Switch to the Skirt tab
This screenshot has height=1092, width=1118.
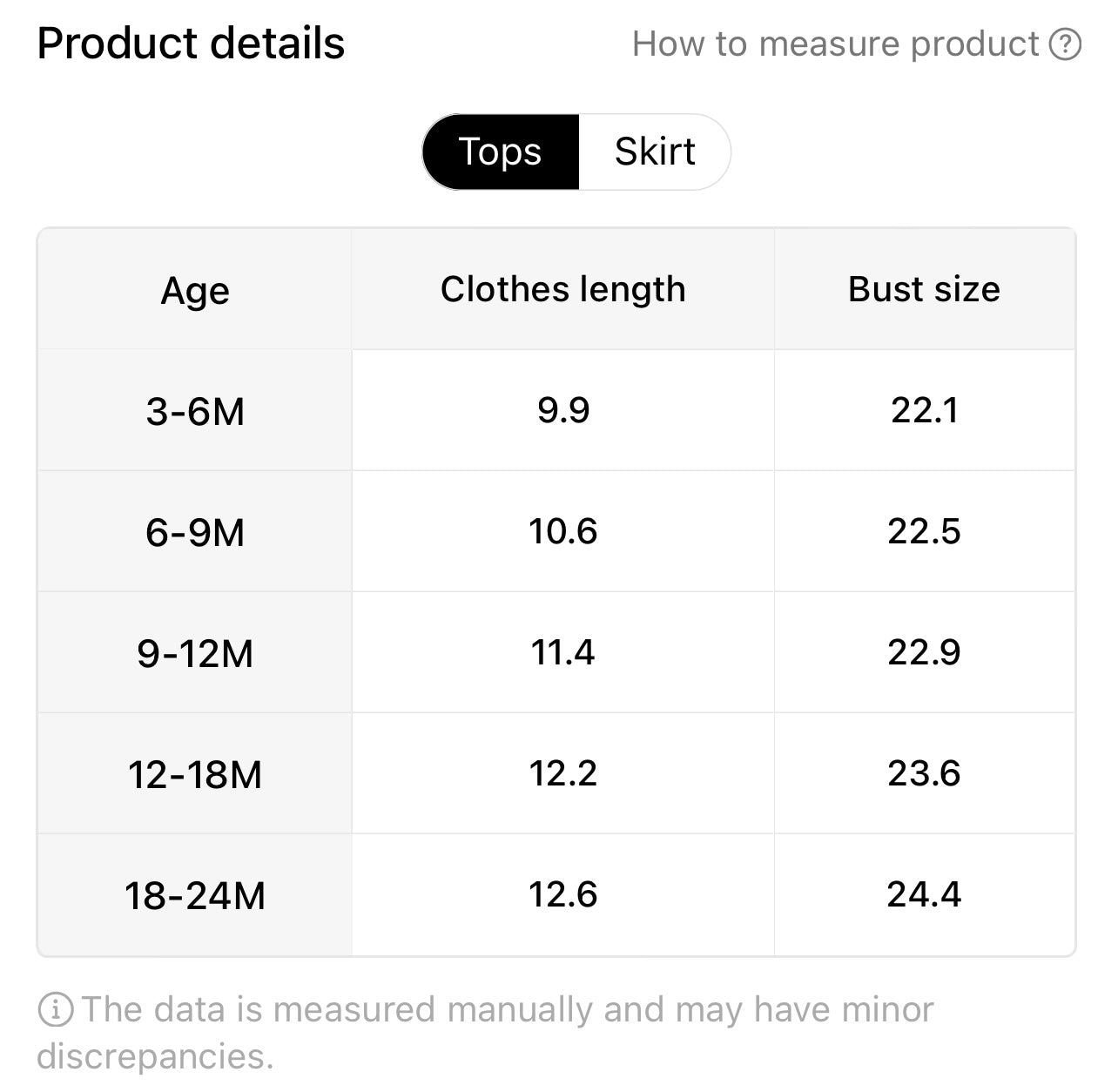pos(655,152)
